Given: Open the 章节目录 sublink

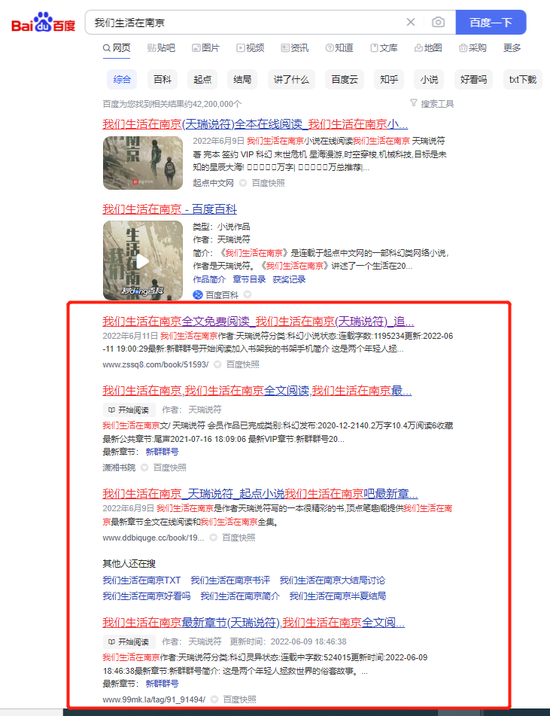Looking at the screenshot, I should pos(249,279).
